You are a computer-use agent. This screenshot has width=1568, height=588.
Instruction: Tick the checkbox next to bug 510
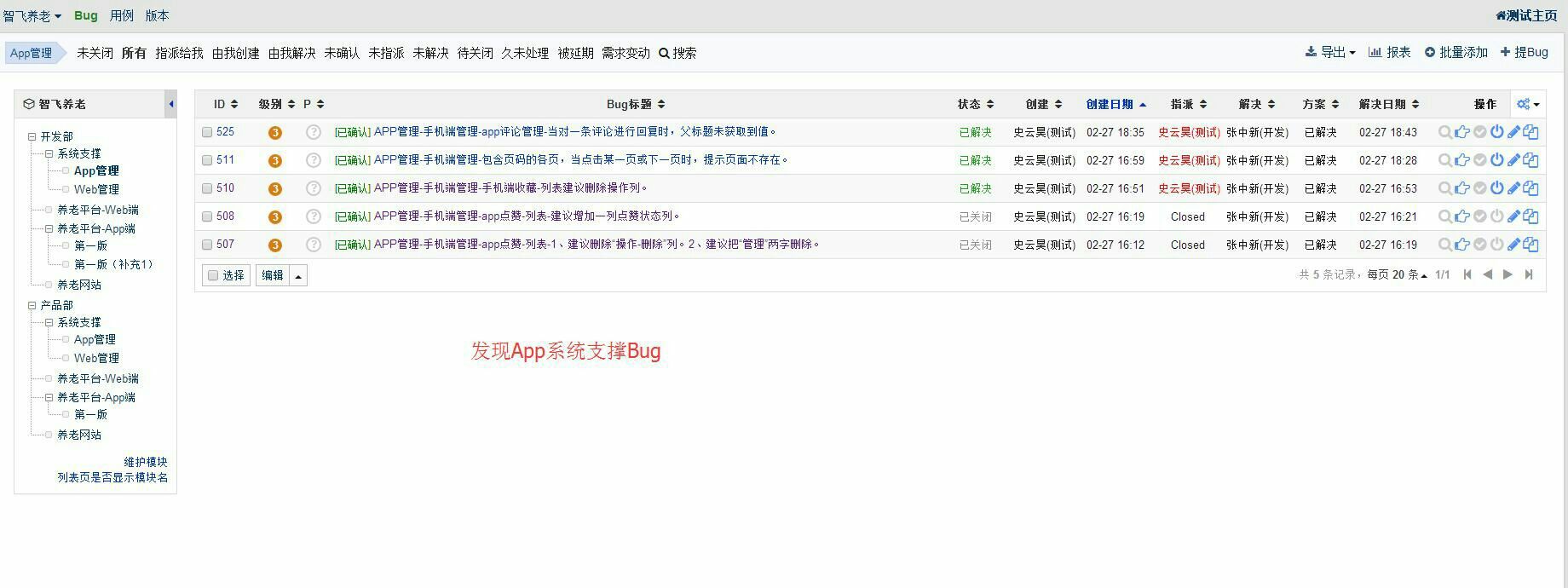point(207,188)
